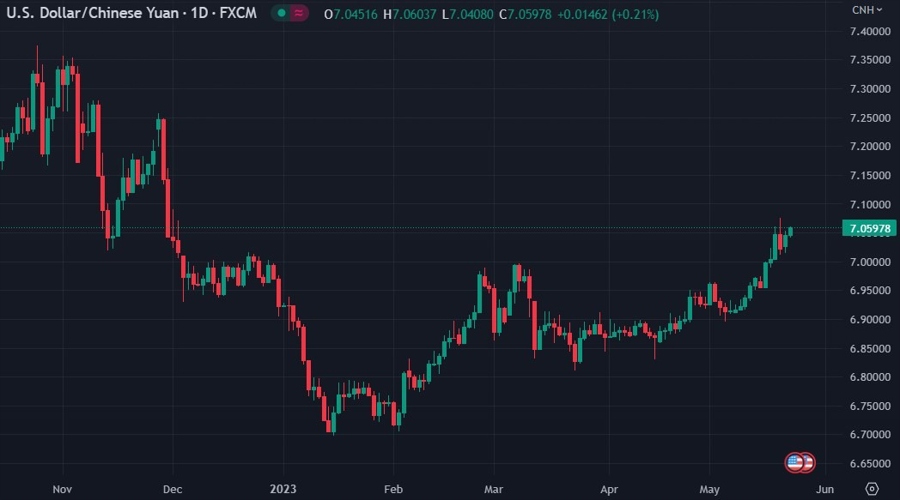Image resolution: width=900 pixels, height=500 pixels.
Task: Click the 6.80000 price axis label
Action: click(x=870, y=377)
